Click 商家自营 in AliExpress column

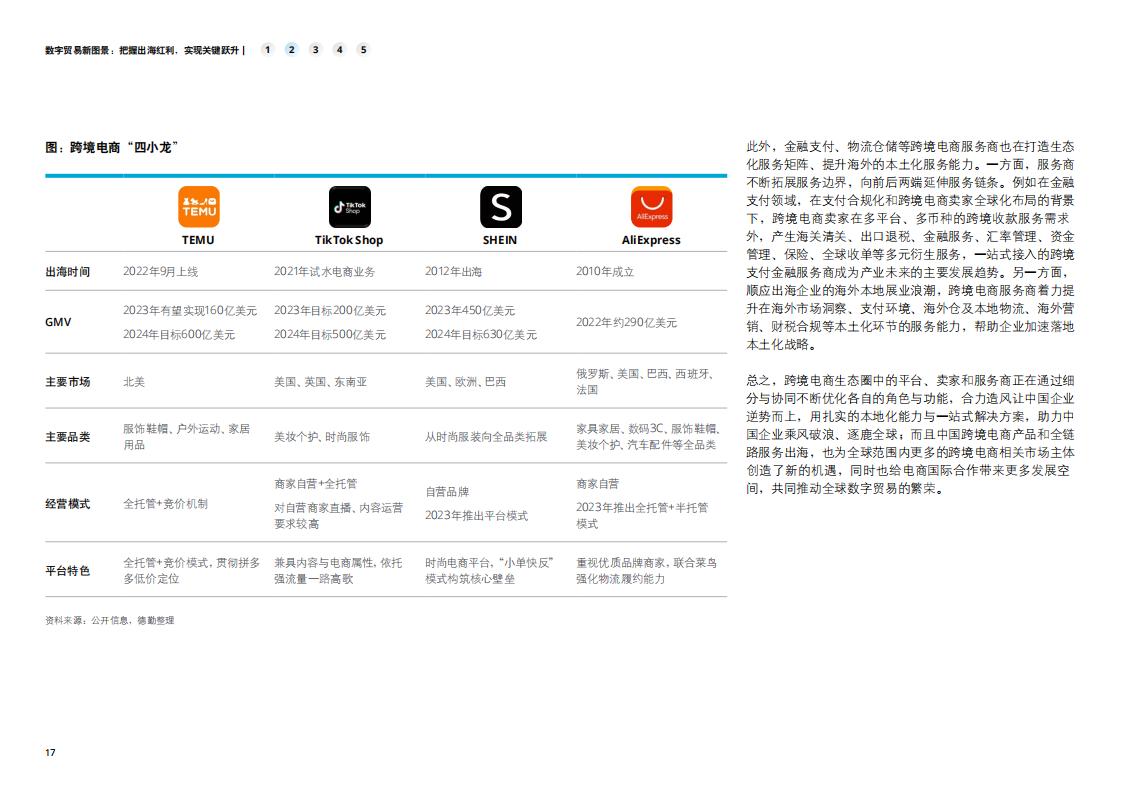tap(597, 485)
